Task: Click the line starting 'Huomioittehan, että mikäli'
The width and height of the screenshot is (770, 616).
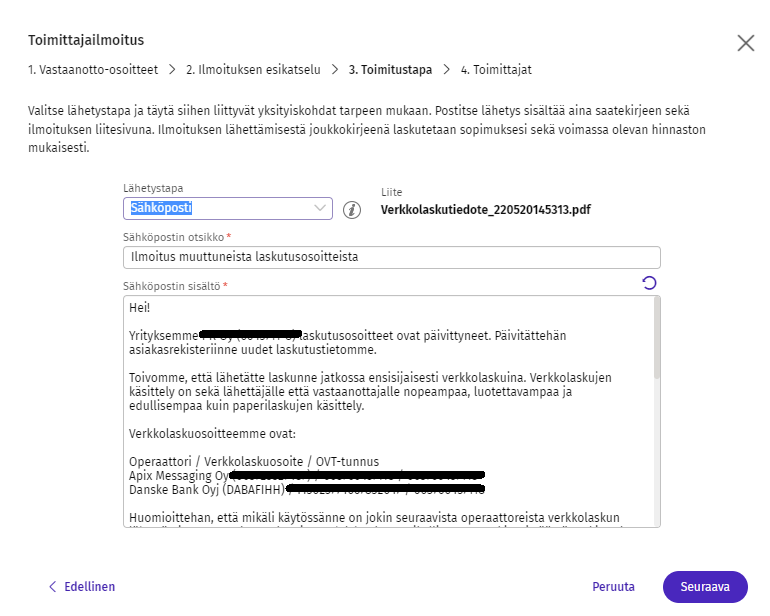Action: tap(374, 518)
